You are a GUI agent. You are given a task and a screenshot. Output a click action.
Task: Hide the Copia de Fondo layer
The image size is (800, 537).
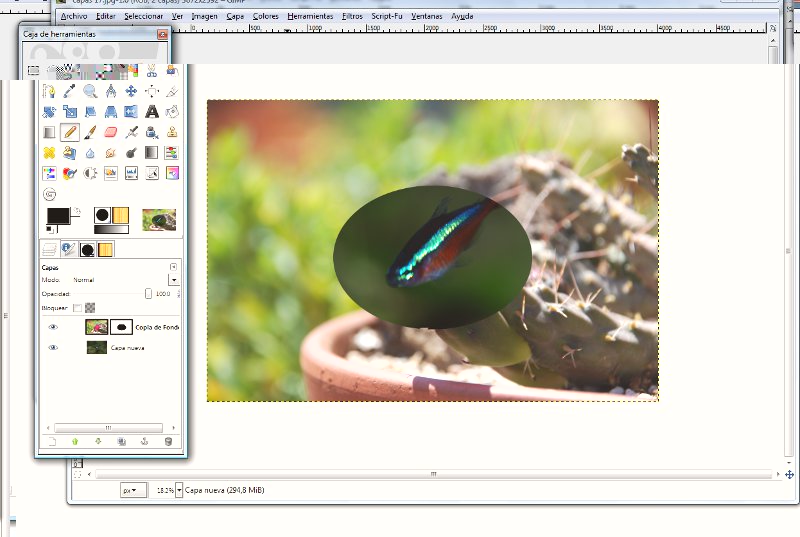pos(53,327)
